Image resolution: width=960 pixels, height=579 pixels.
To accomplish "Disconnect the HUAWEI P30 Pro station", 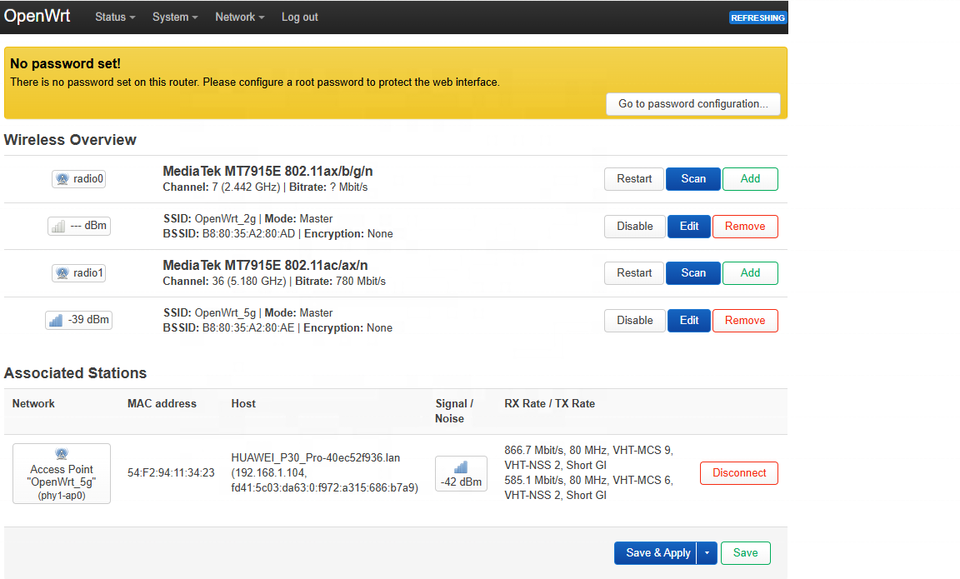I will (x=739, y=473).
